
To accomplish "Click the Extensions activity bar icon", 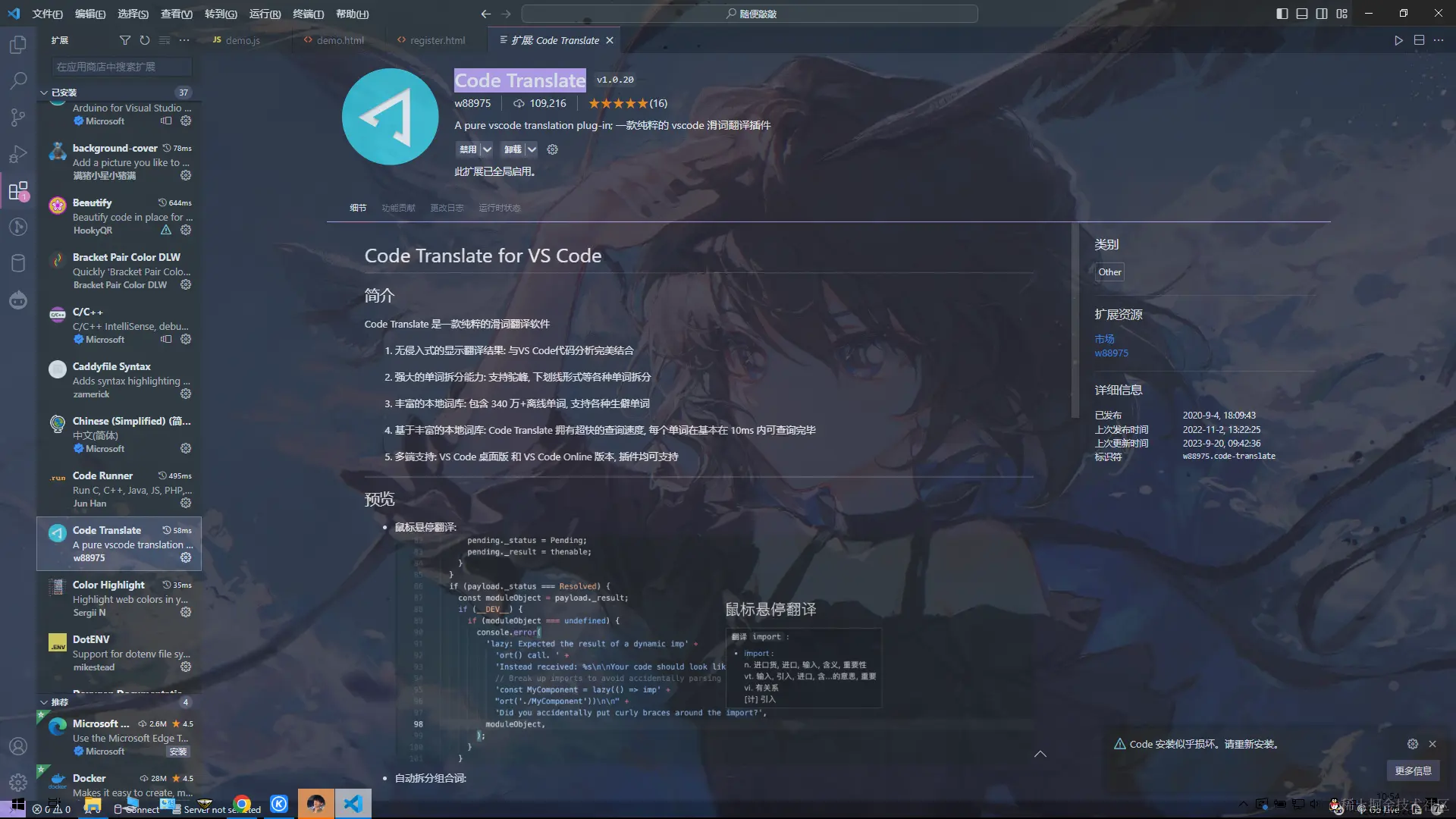I will pos(18,190).
